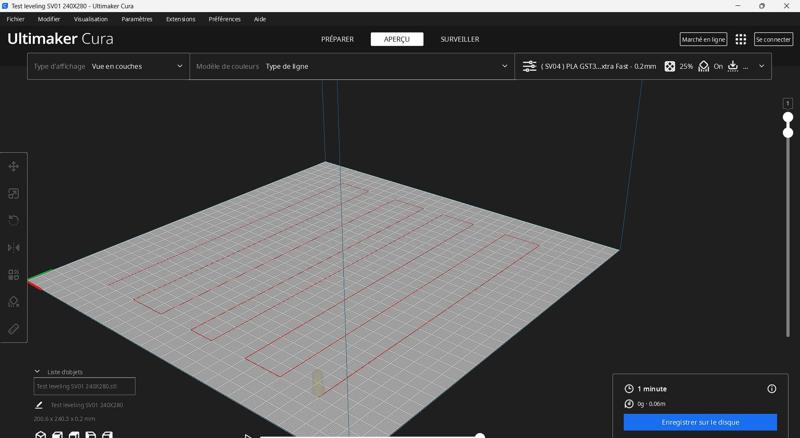Screen dimensions: 800x438
Task: Open the Modèle de couleurs dropdown
Action: click(352, 66)
